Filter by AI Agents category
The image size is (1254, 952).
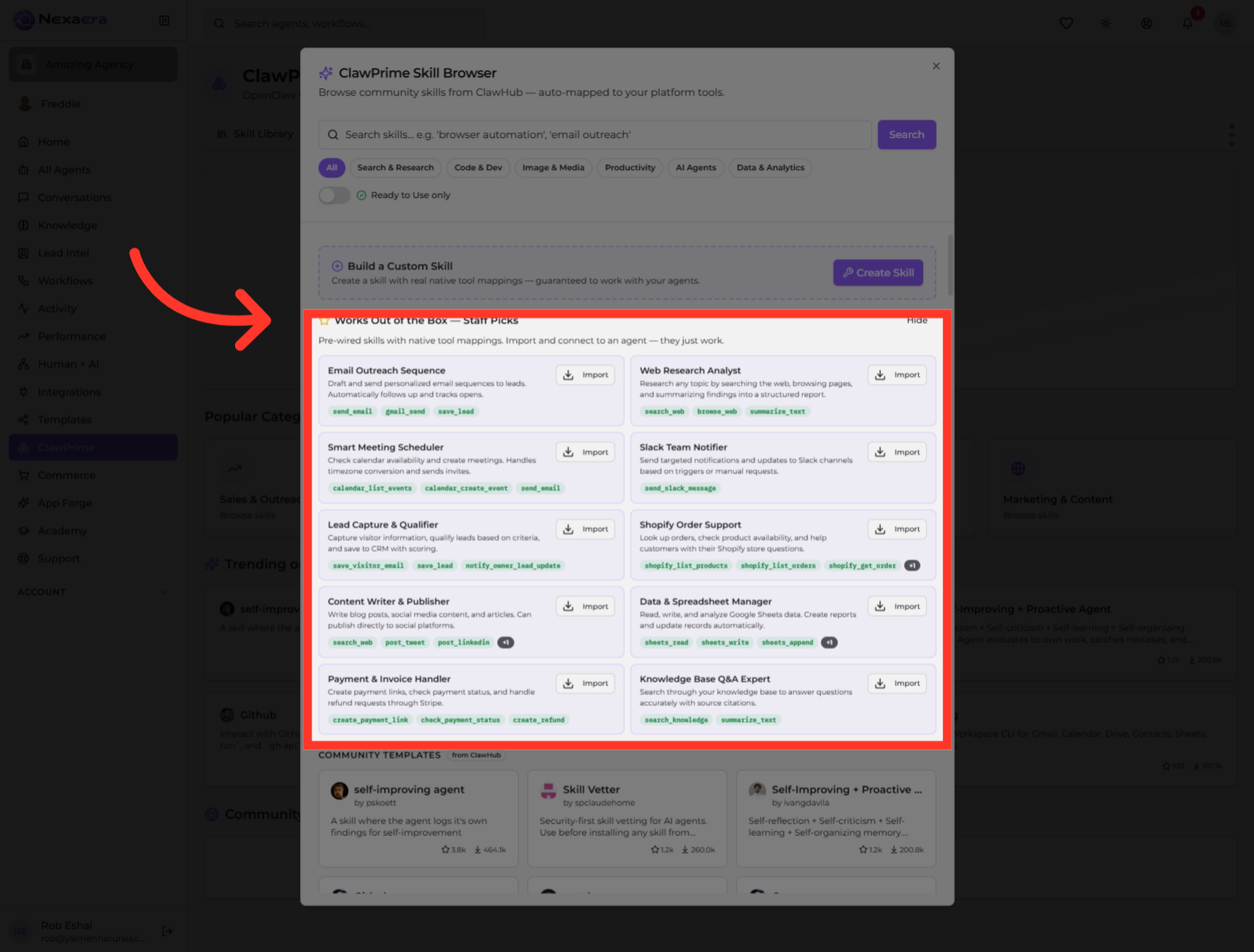point(696,168)
